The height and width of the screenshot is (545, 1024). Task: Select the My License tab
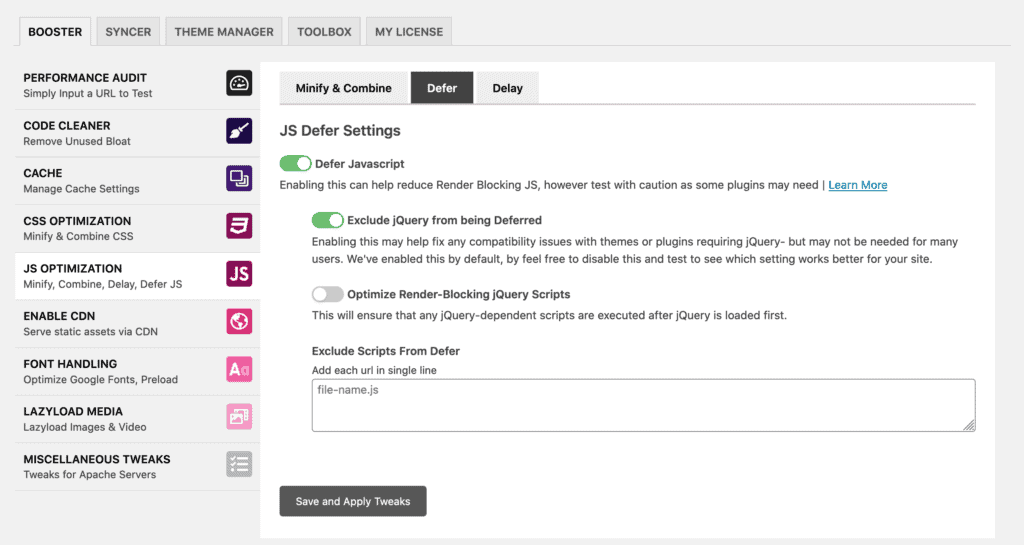point(409,31)
